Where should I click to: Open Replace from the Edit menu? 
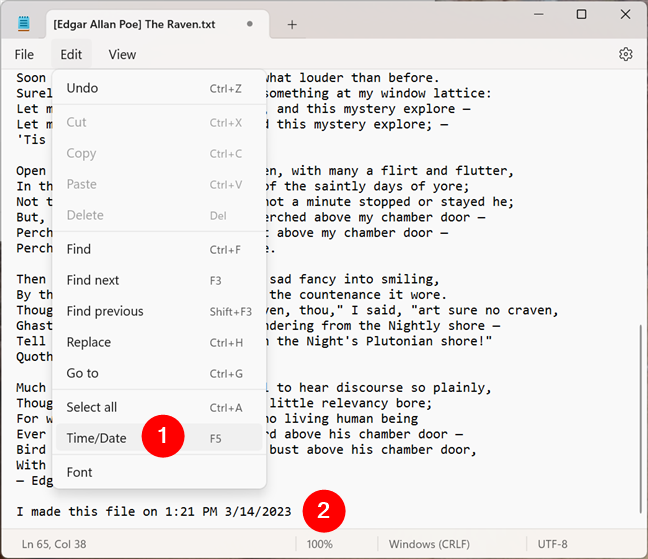coord(159,342)
